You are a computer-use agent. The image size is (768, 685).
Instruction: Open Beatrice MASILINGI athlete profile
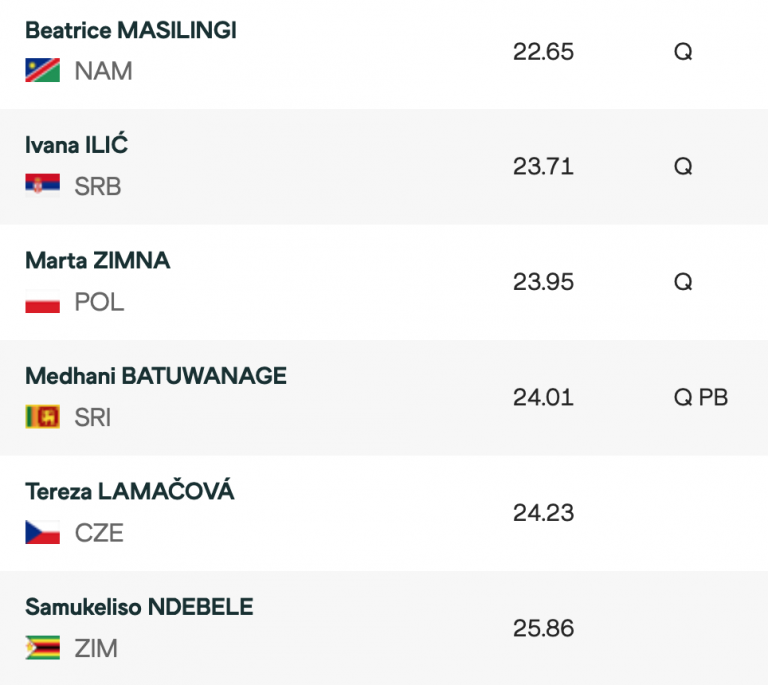click(x=130, y=30)
